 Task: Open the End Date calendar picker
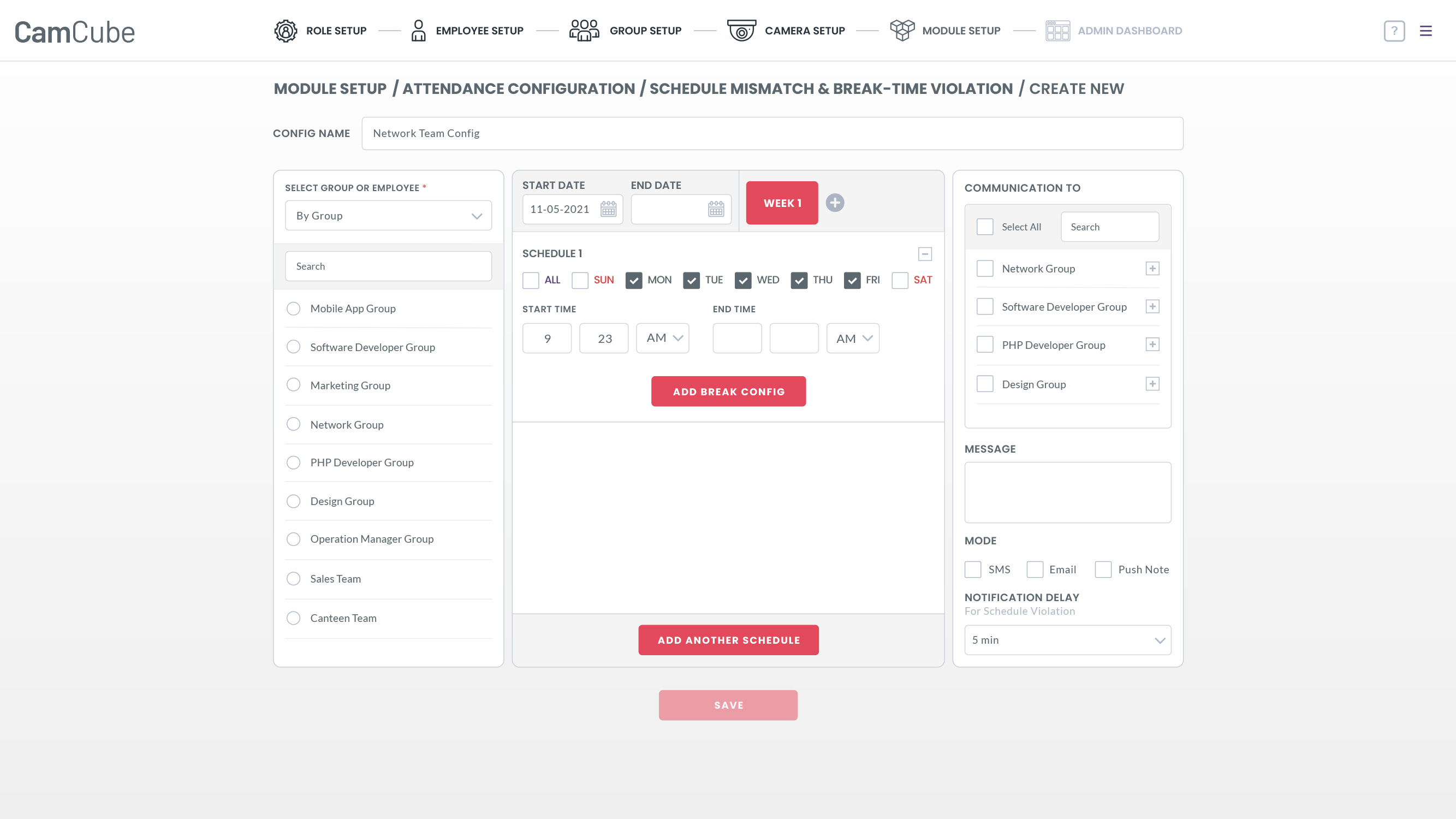[x=716, y=209]
